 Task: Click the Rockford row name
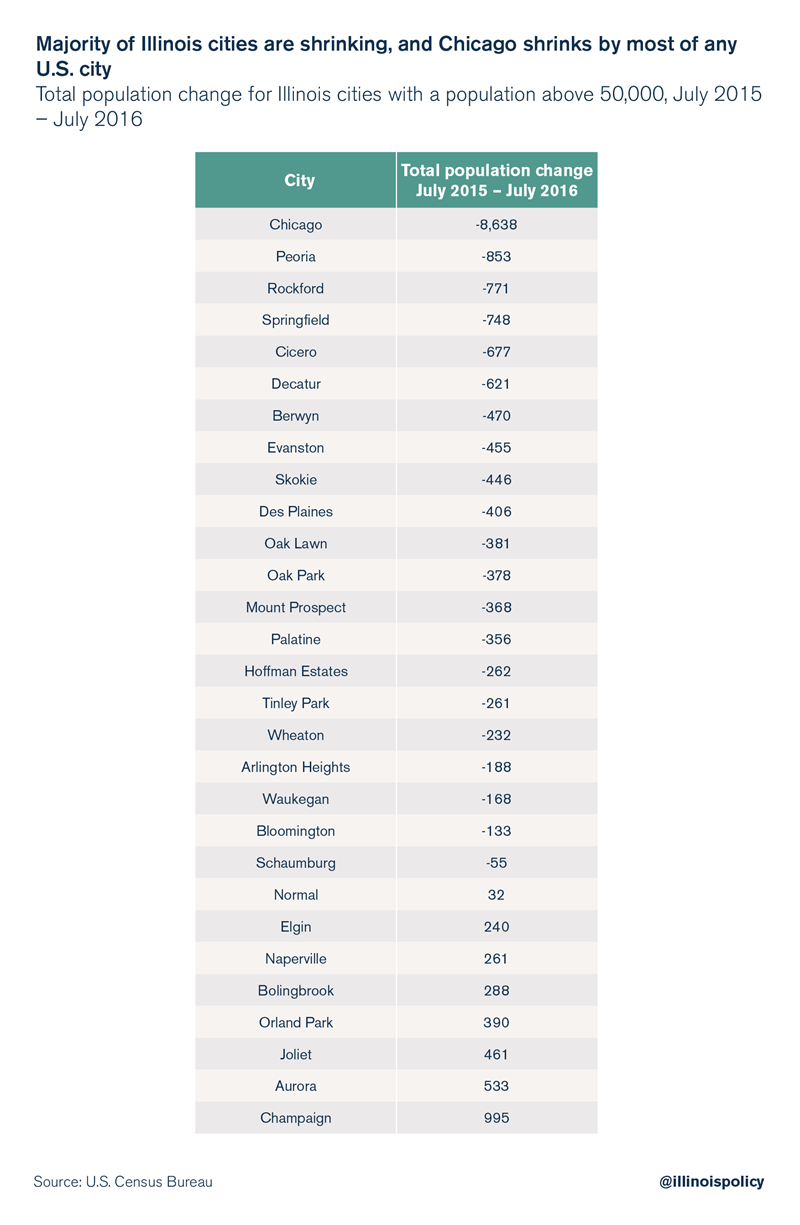296,289
